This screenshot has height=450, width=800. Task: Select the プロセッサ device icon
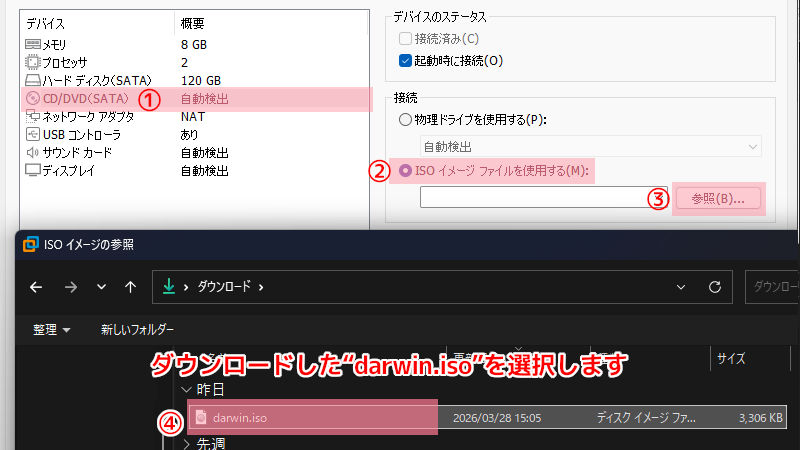[x=32, y=62]
